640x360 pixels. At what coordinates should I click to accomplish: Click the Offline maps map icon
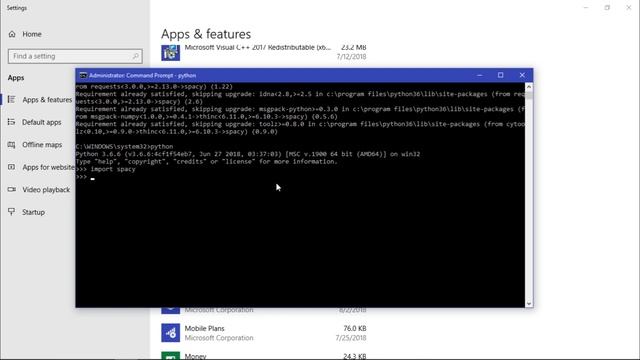point(11,144)
